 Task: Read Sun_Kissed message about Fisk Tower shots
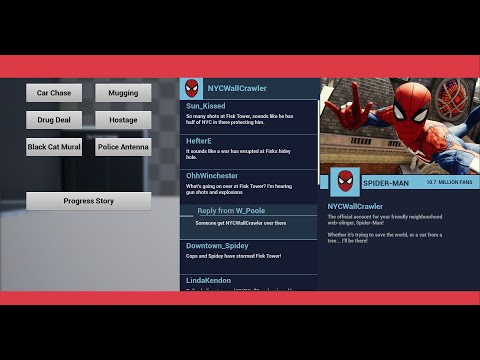tap(239, 119)
